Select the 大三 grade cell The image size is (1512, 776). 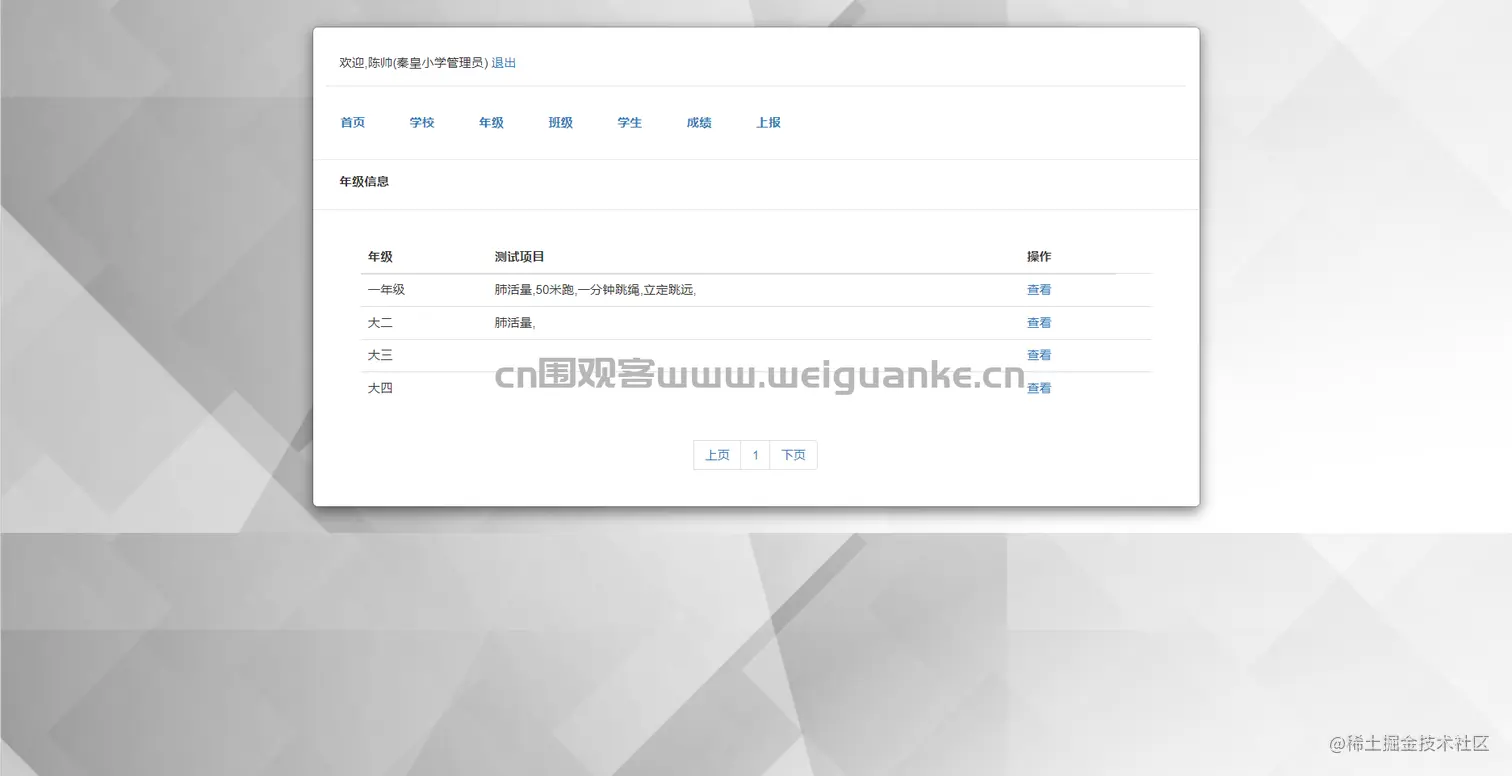tap(380, 355)
